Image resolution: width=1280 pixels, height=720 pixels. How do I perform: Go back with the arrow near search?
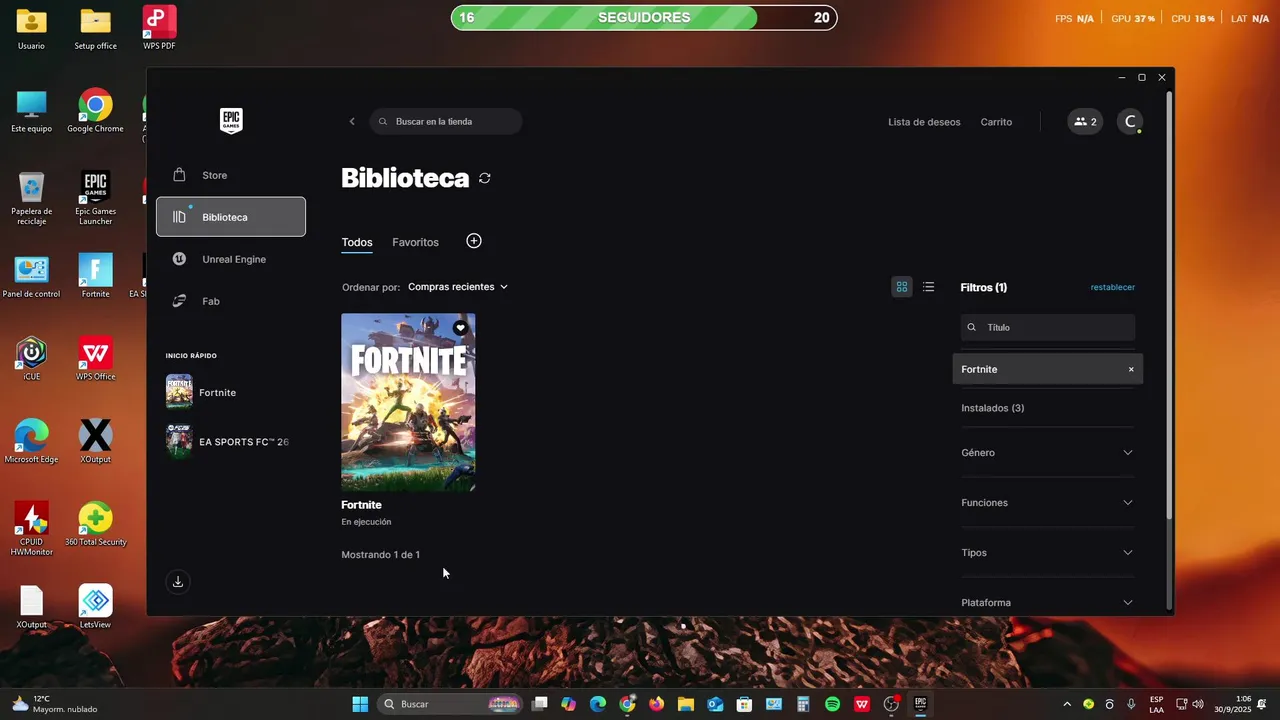point(352,122)
